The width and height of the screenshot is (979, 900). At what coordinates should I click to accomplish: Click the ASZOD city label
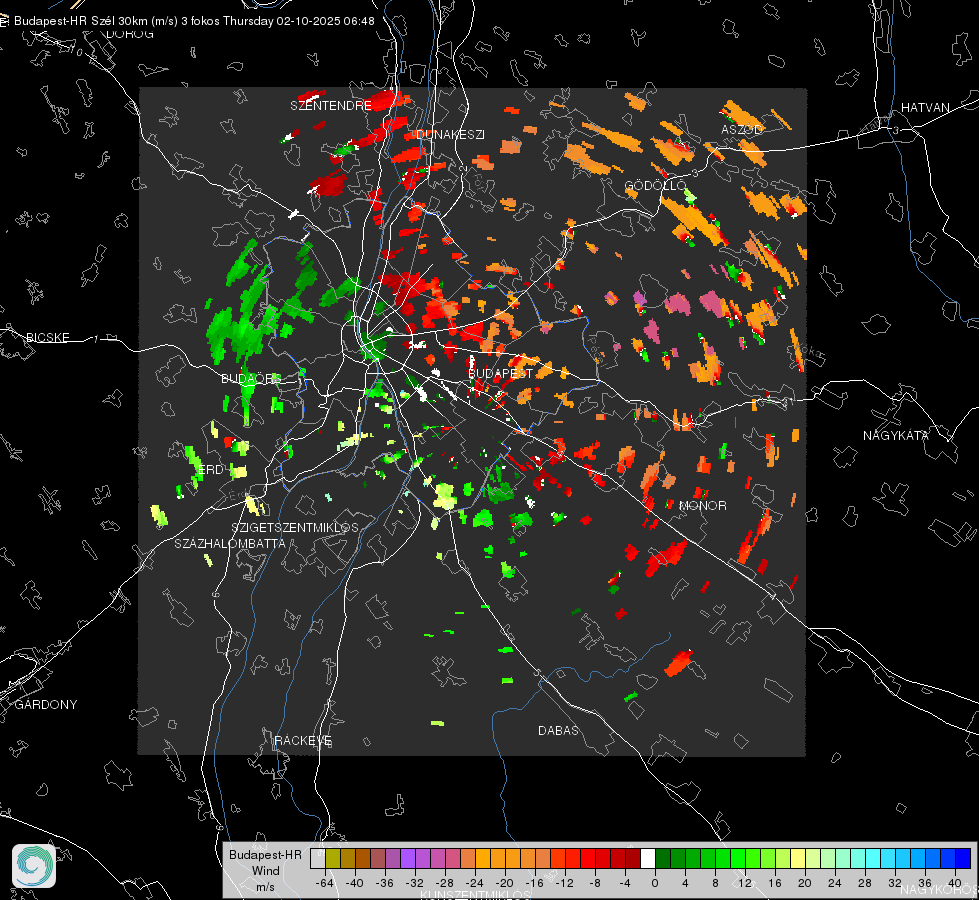coord(741,129)
